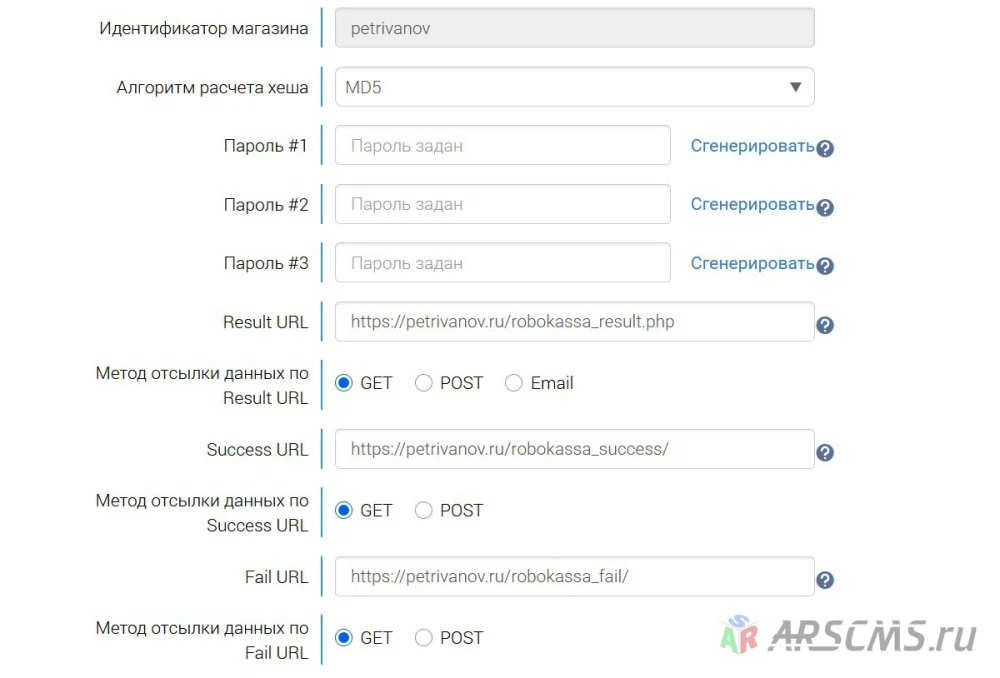Click Сгенерировать link for Пароль #3
The width and height of the screenshot is (1000, 678).
tap(752, 263)
